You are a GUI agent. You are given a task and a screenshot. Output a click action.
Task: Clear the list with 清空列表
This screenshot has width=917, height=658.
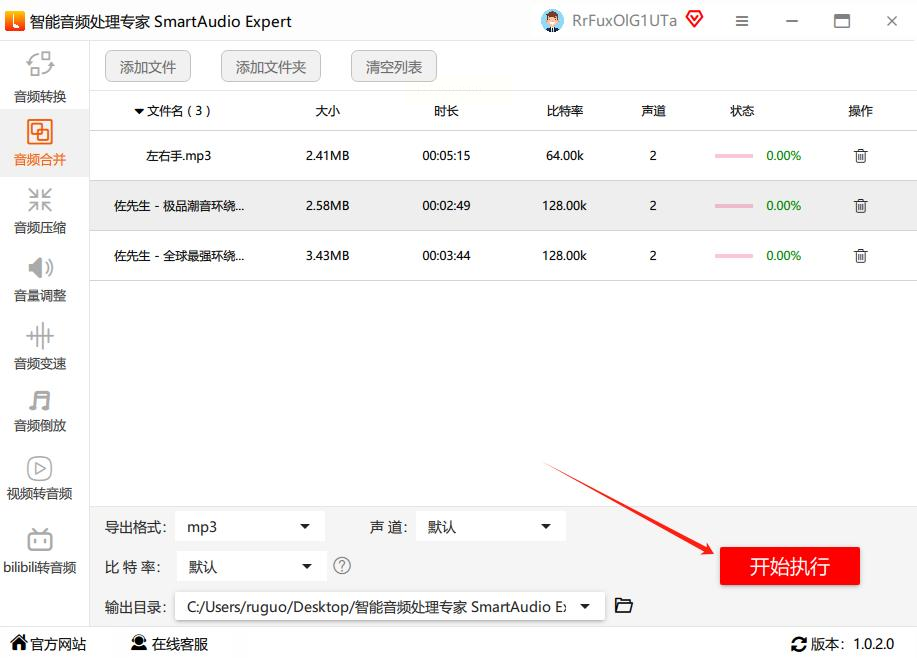[x=394, y=67]
